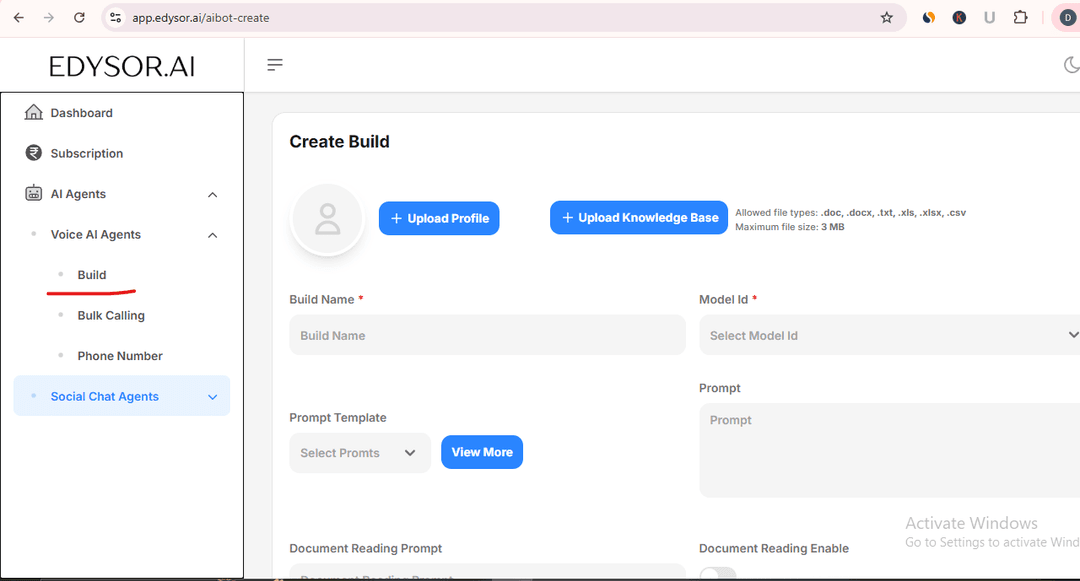Image resolution: width=1080 pixels, height=581 pixels.
Task: Open the Phone Number menu item
Action: pos(119,355)
